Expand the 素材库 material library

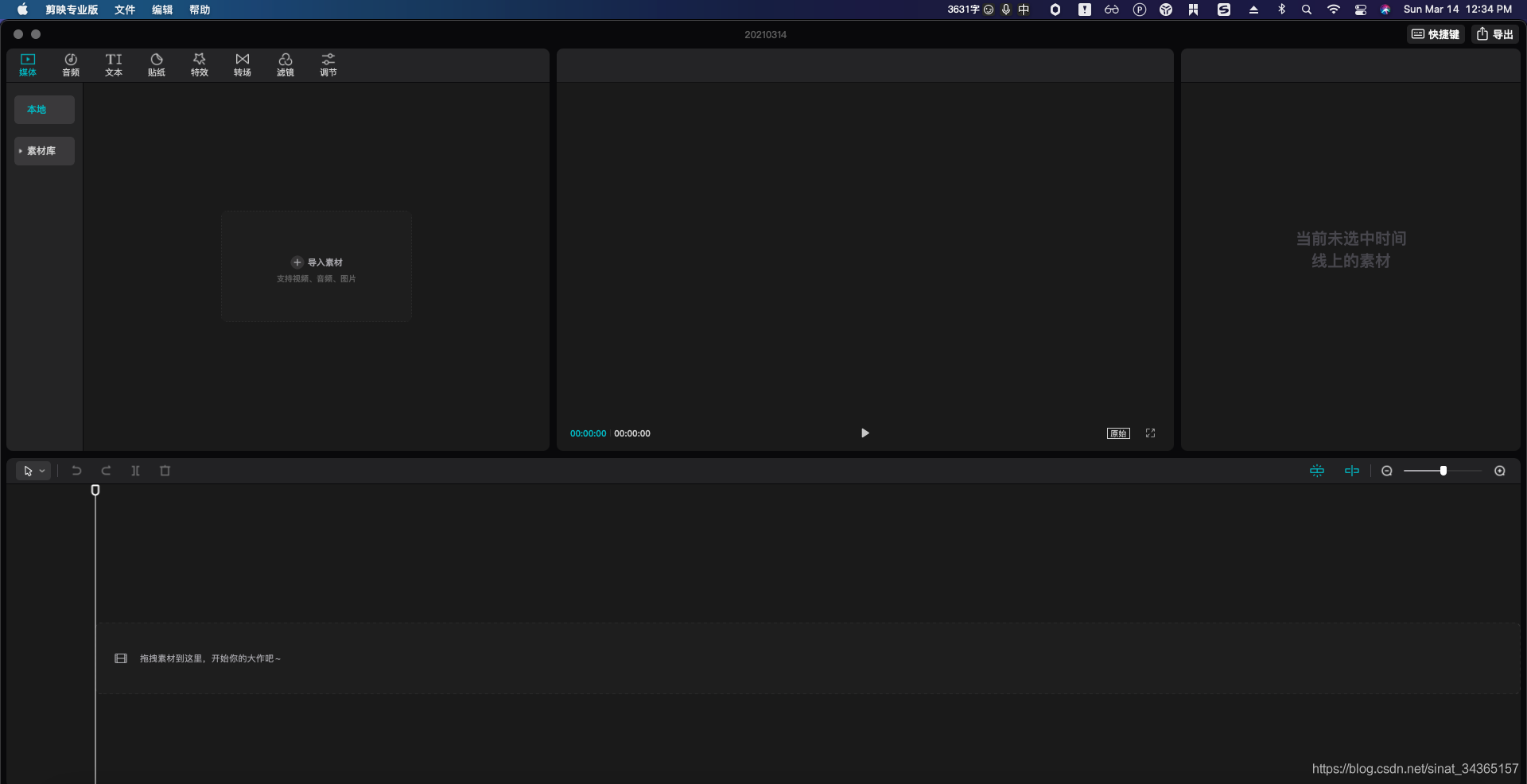coord(45,151)
